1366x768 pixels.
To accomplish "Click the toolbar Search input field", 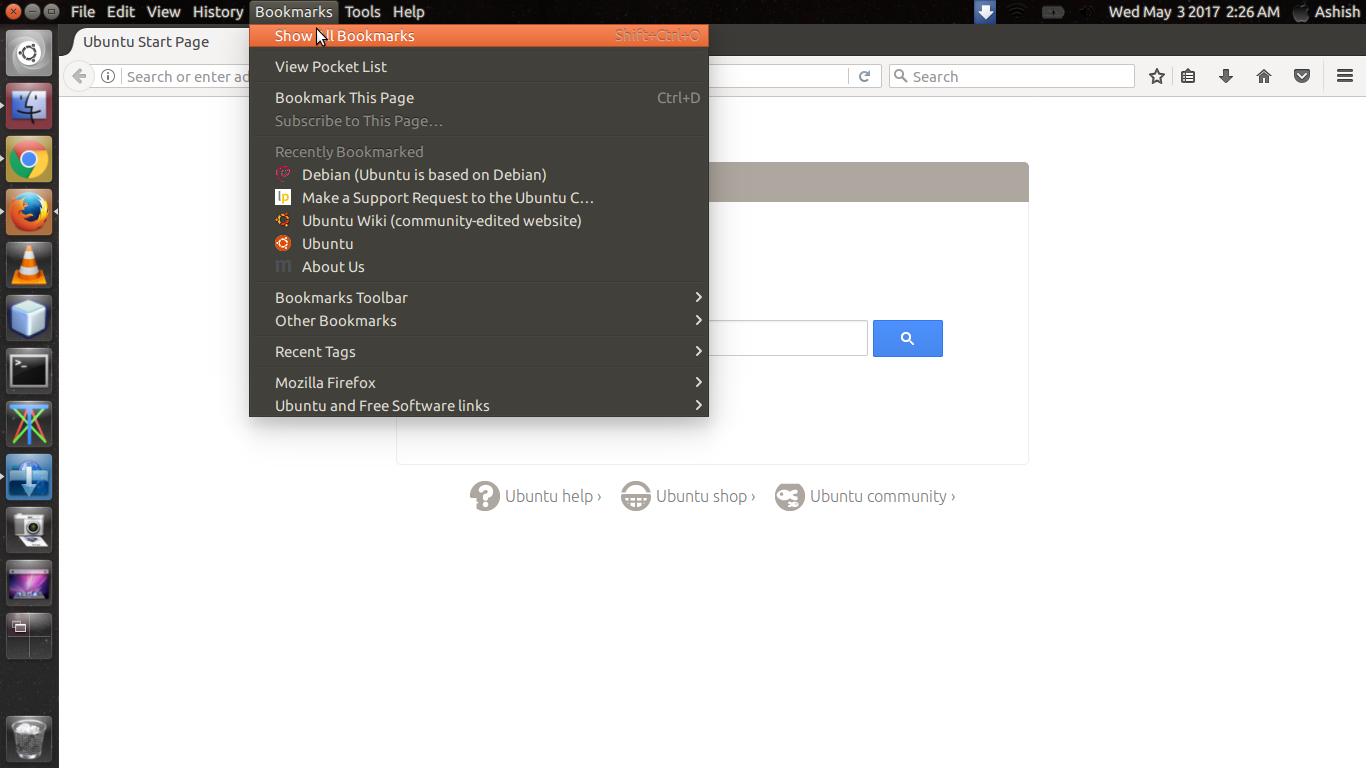I will (x=1012, y=76).
